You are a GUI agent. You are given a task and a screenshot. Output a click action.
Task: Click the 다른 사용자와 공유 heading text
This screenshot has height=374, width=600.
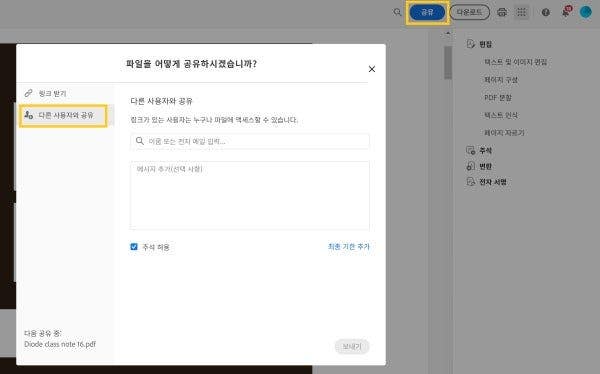click(x=161, y=101)
